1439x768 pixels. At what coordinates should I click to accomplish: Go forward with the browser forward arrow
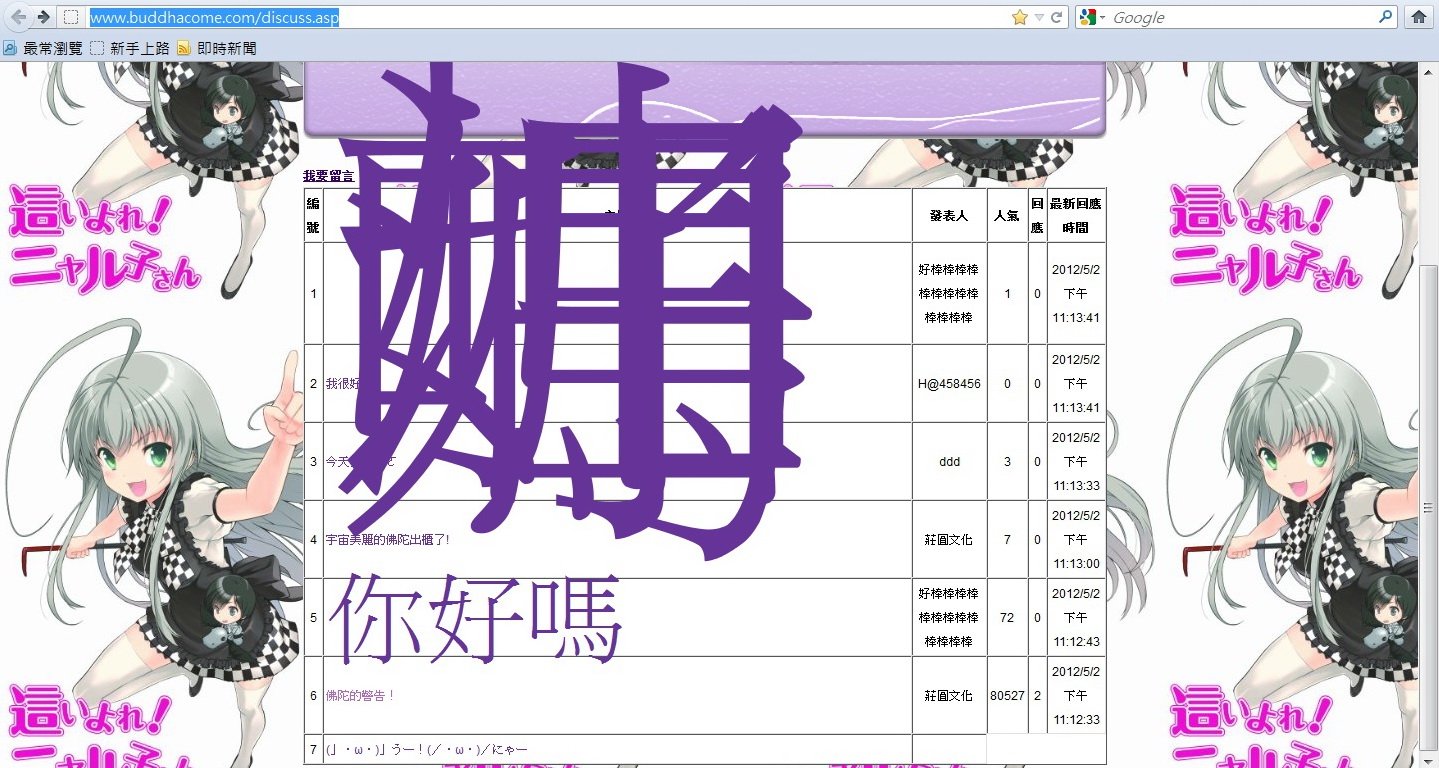[x=43, y=17]
